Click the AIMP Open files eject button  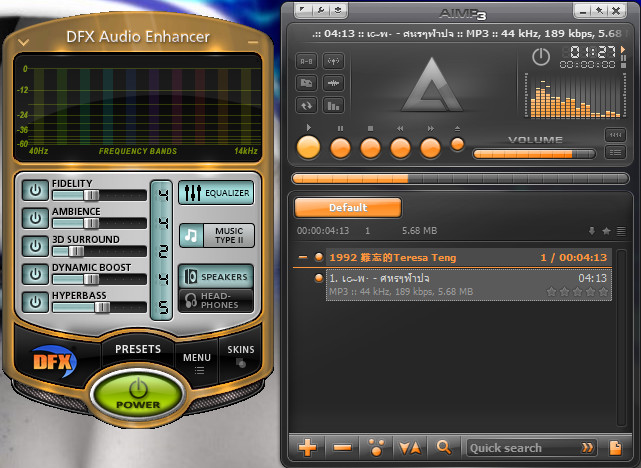pyautogui.click(x=457, y=144)
